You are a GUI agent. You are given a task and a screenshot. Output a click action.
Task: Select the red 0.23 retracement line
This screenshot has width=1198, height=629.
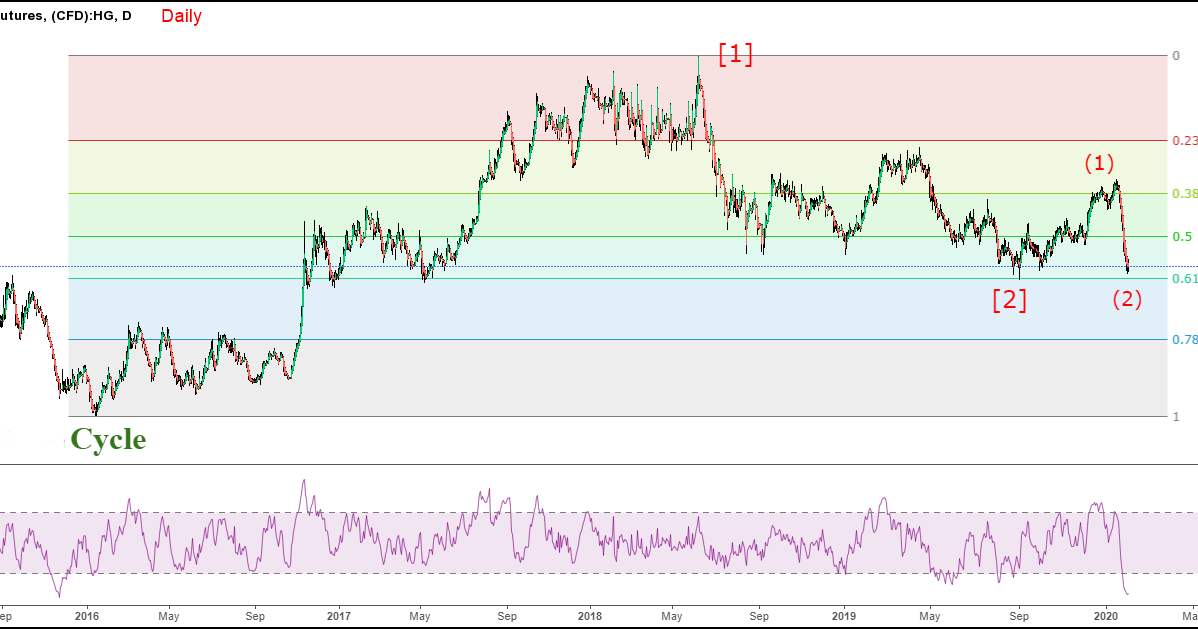400,141
